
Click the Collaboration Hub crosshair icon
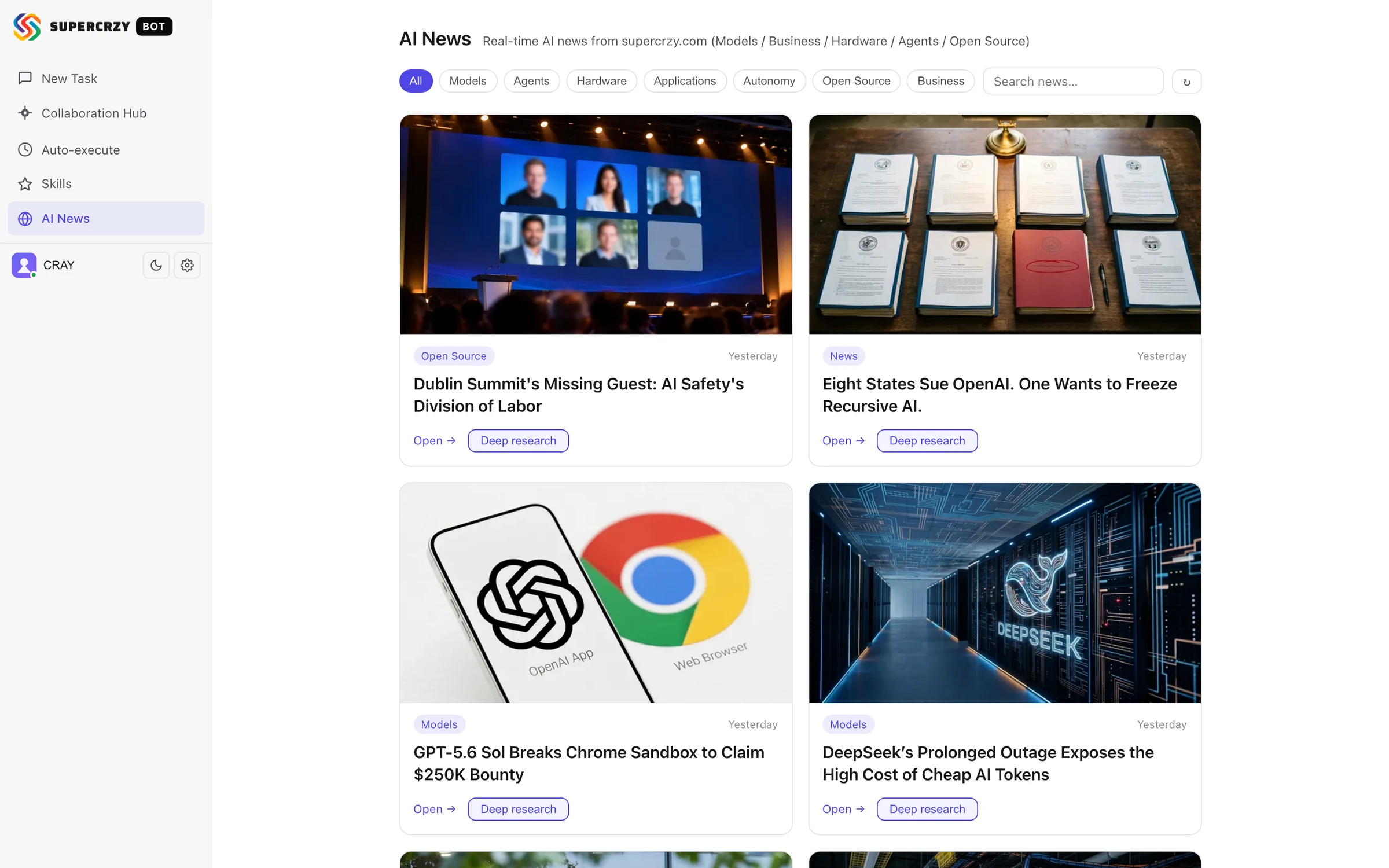25,113
